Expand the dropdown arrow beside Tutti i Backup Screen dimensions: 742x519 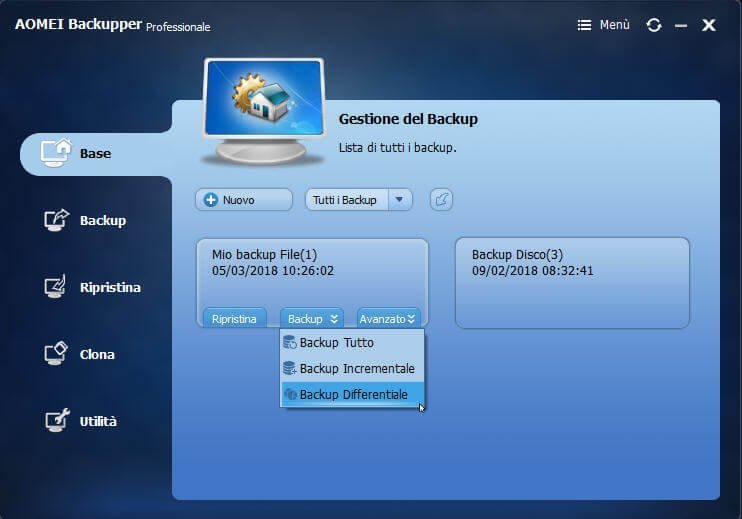click(400, 200)
